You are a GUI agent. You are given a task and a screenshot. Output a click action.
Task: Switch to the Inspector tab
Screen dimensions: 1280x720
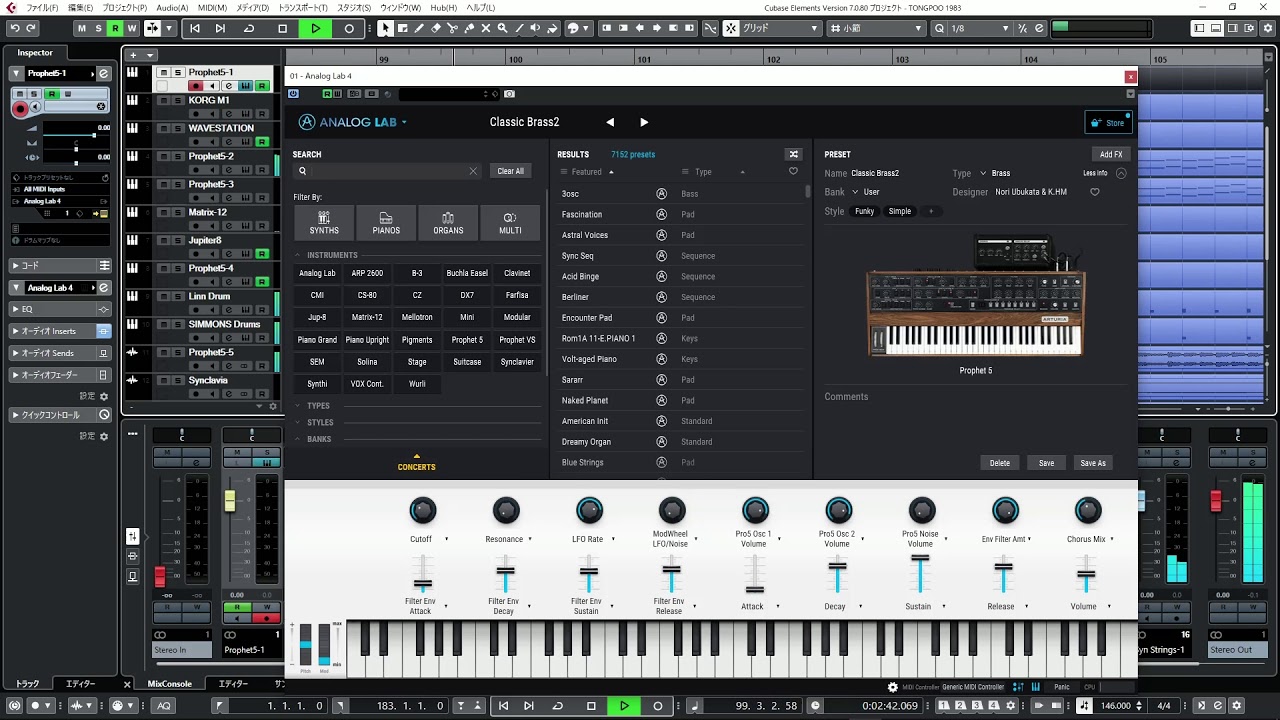tap(35, 53)
